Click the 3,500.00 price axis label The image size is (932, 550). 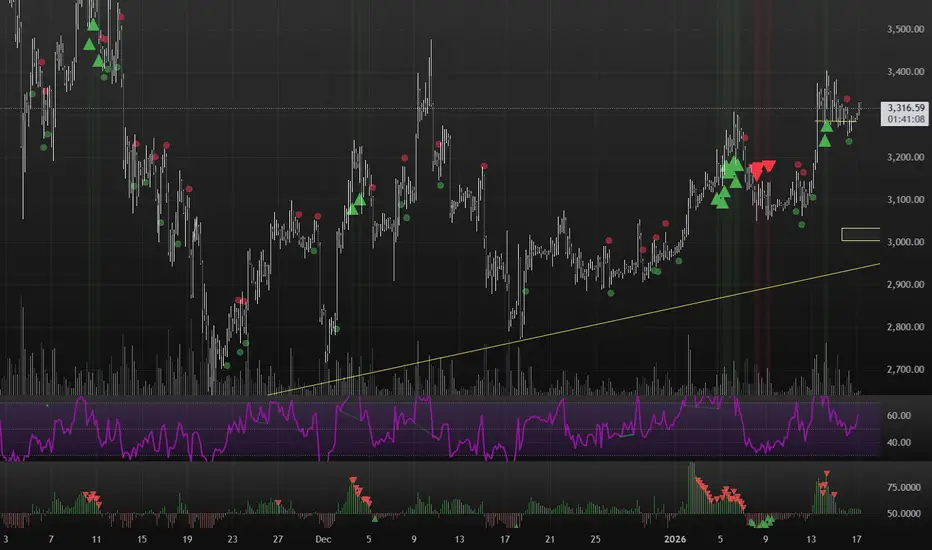click(x=905, y=29)
